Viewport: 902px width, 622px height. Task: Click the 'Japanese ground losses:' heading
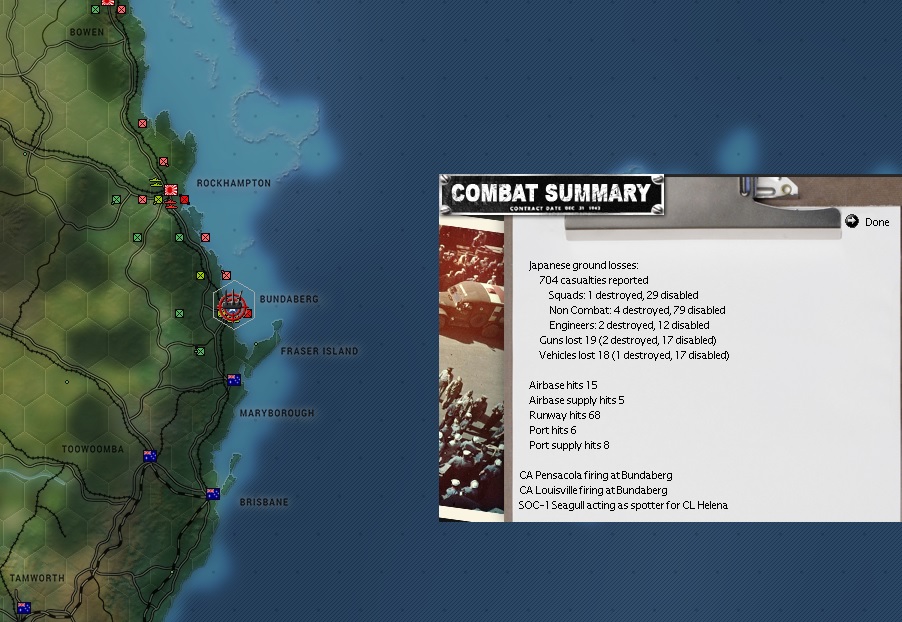pyautogui.click(x=583, y=265)
